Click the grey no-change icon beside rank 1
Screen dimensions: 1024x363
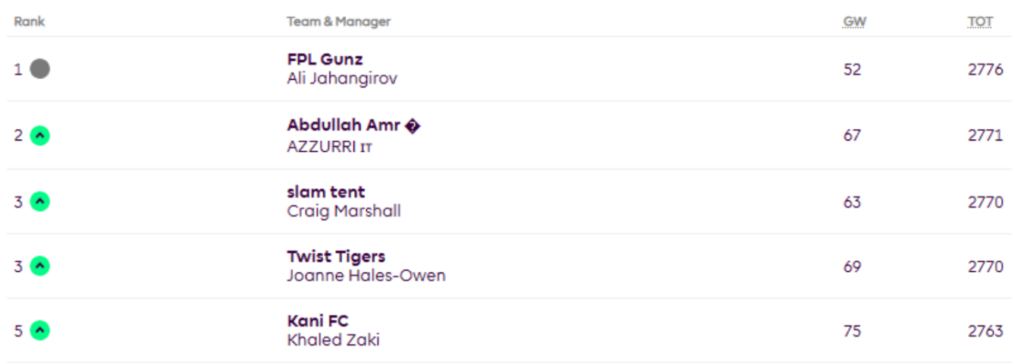tap(40, 69)
